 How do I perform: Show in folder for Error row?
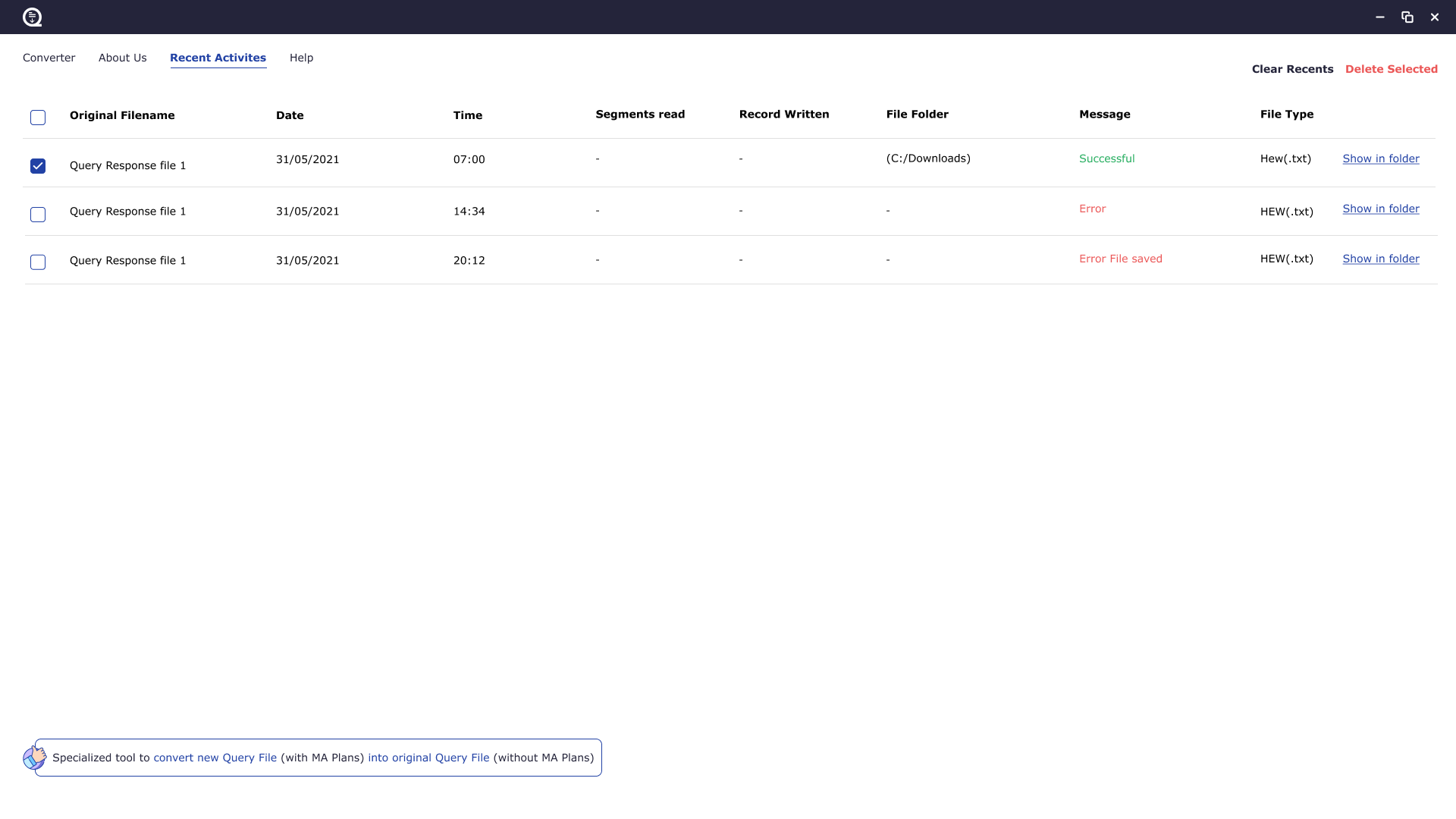[1380, 209]
